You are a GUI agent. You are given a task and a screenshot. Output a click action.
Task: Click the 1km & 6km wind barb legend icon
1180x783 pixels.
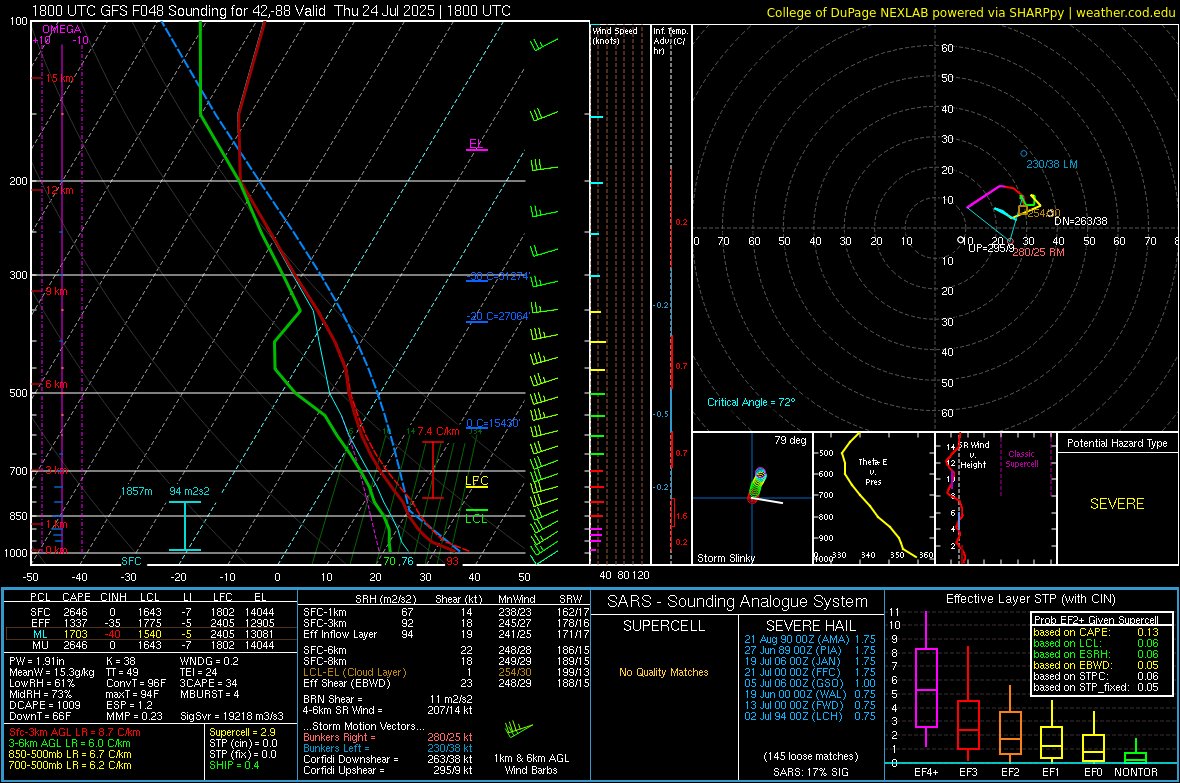[519, 730]
